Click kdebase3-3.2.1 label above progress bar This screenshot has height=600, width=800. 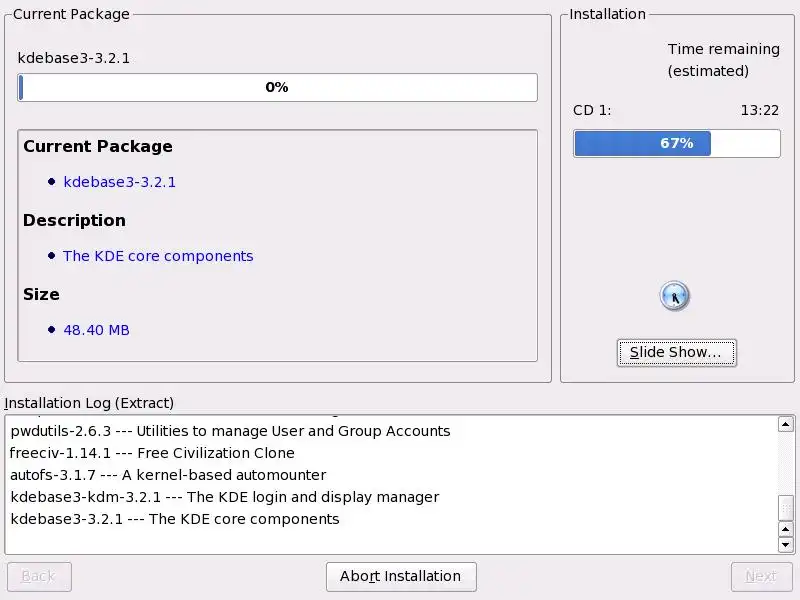73,58
